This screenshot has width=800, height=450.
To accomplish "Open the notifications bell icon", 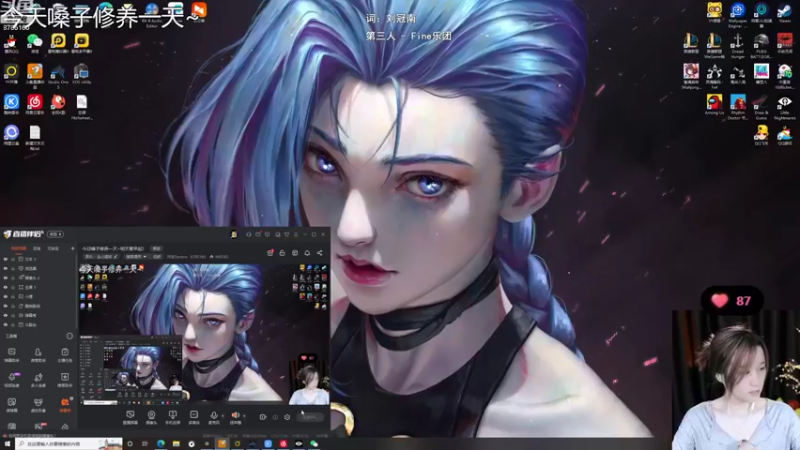I will point(307,253).
